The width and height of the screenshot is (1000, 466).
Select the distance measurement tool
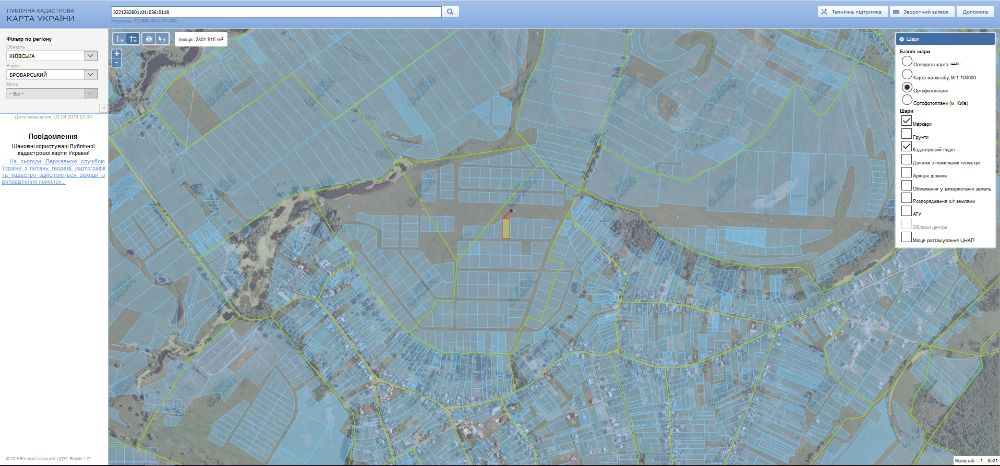pos(119,38)
